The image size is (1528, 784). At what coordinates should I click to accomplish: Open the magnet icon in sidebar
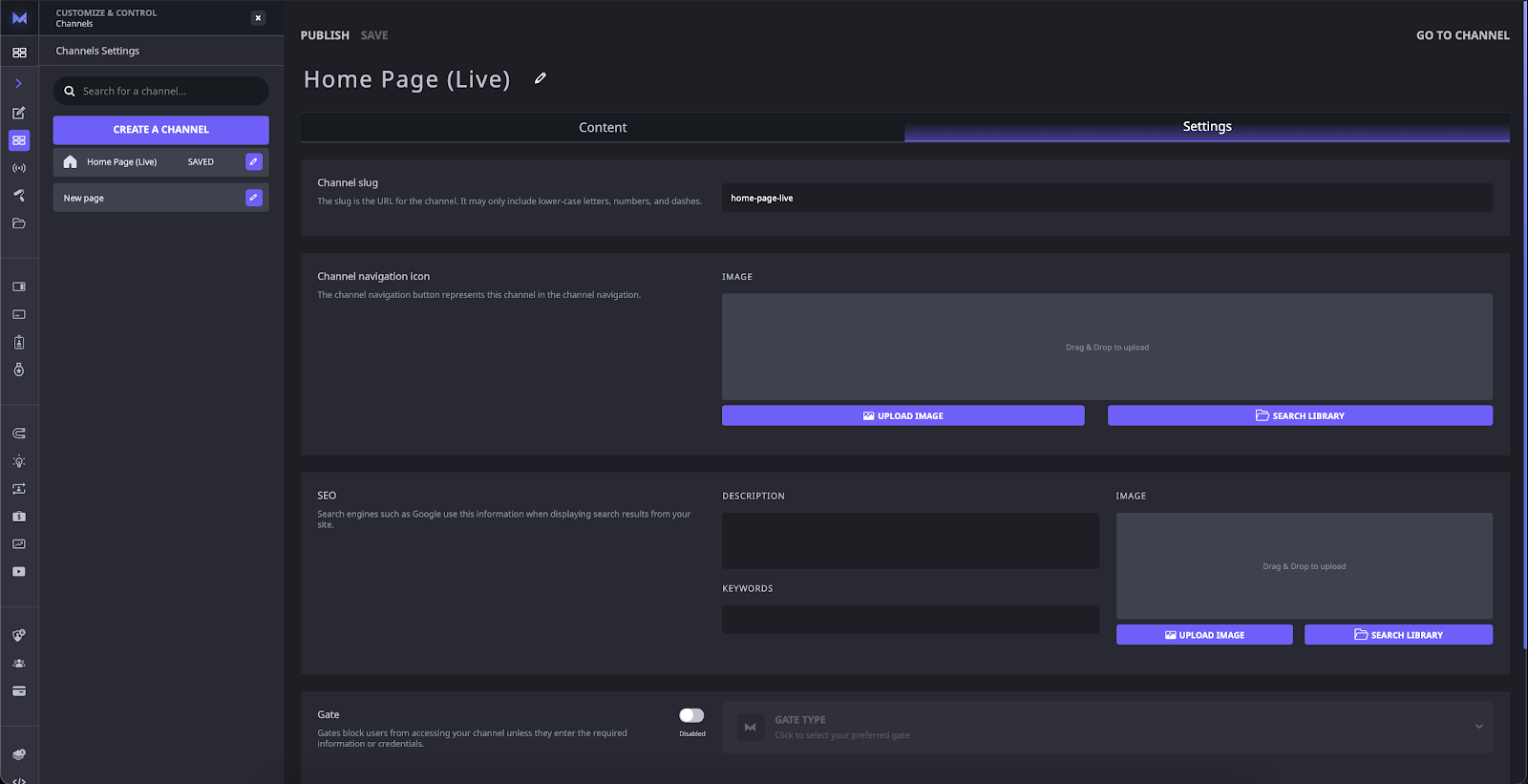(x=19, y=434)
